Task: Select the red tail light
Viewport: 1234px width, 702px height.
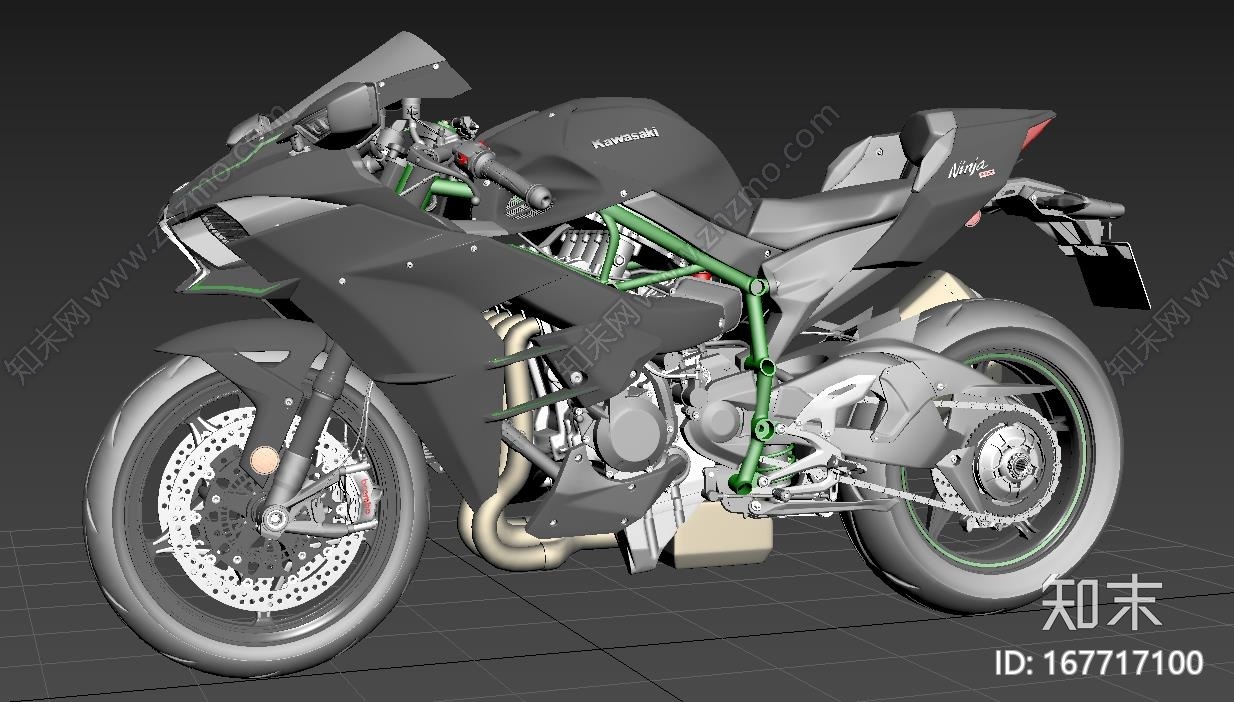Action: pyautogui.click(x=1040, y=131)
